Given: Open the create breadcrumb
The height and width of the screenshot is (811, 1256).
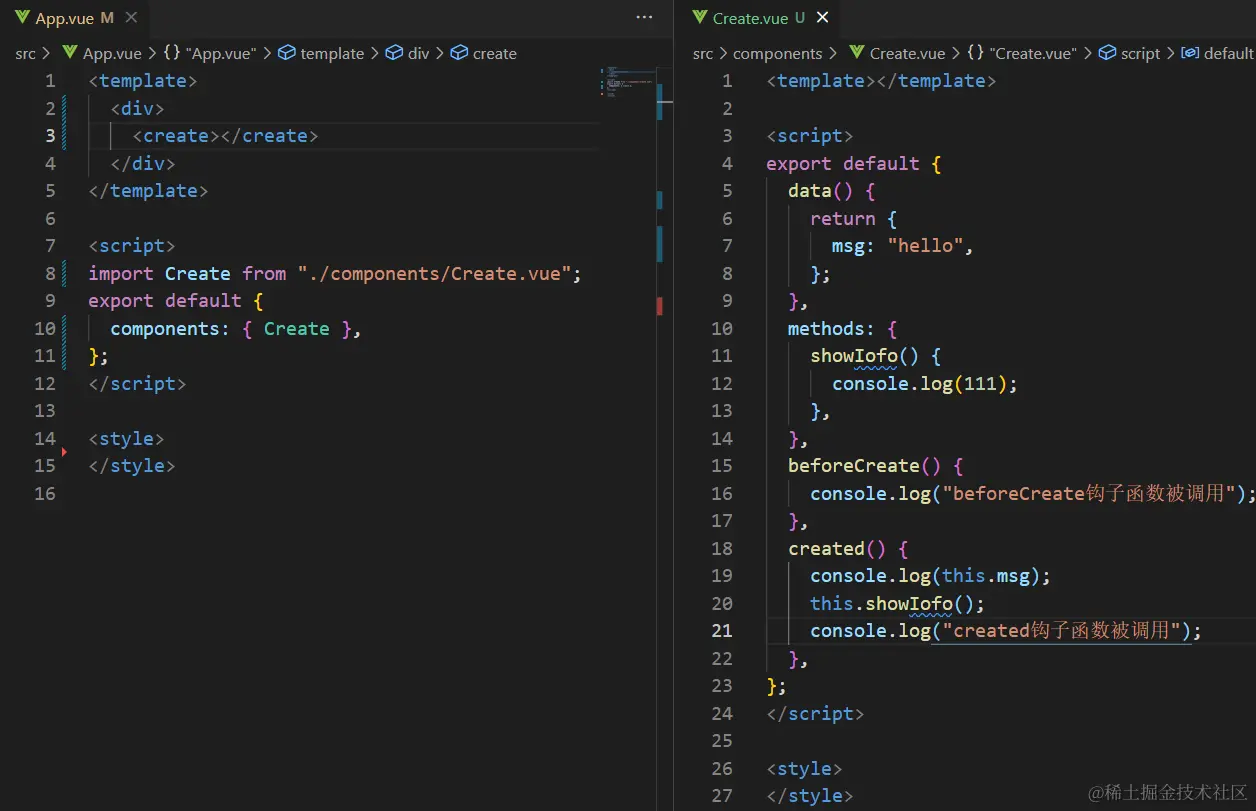Looking at the screenshot, I should 494,53.
